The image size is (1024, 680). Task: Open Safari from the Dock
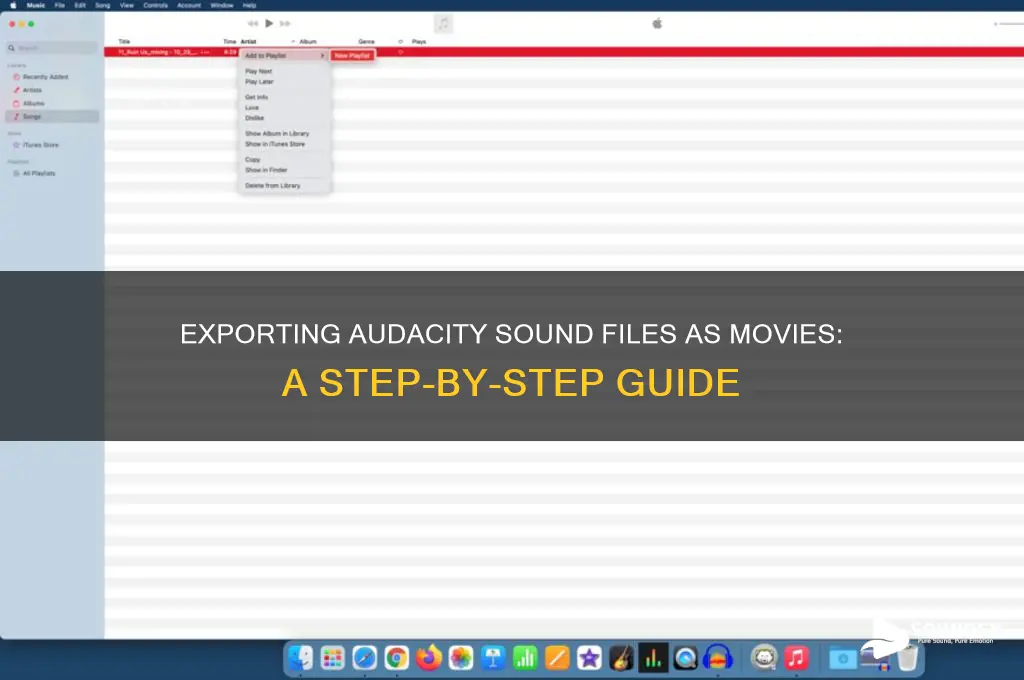[x=364, y=658]
